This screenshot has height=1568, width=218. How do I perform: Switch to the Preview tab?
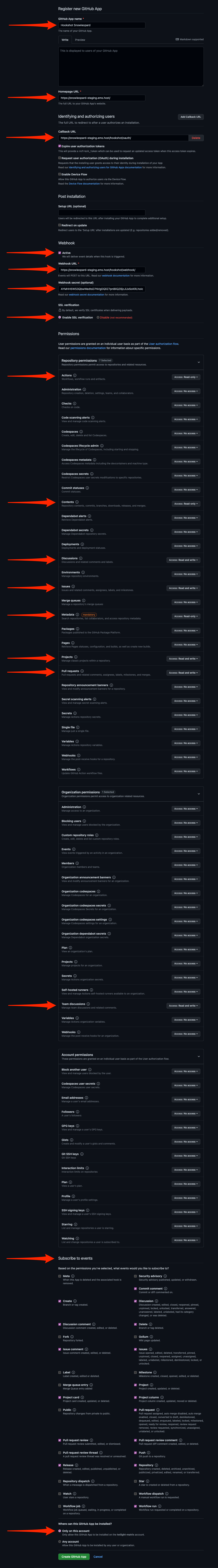coord(80,40)
